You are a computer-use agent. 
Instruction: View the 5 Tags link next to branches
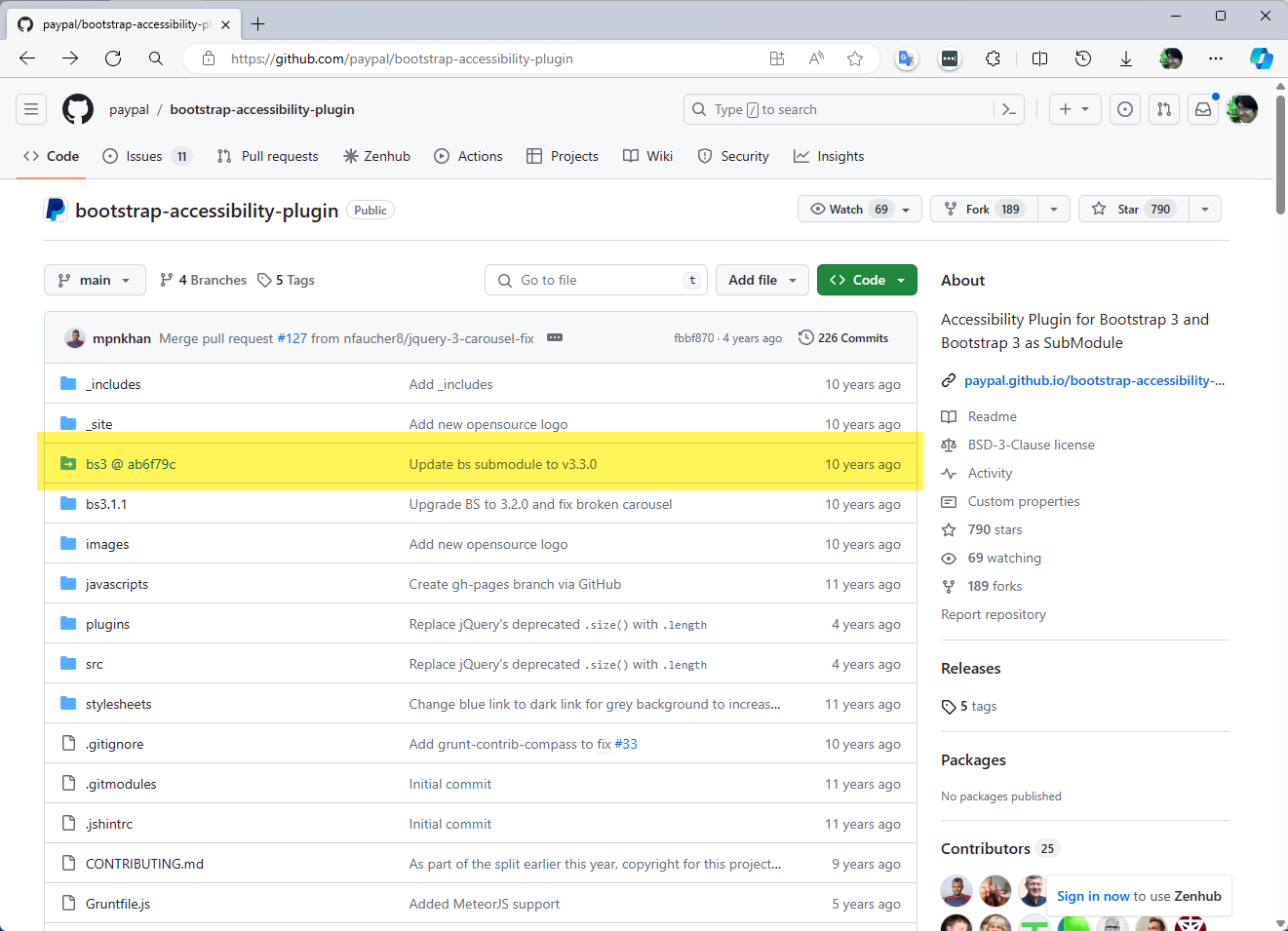click(x=286, y=280)
